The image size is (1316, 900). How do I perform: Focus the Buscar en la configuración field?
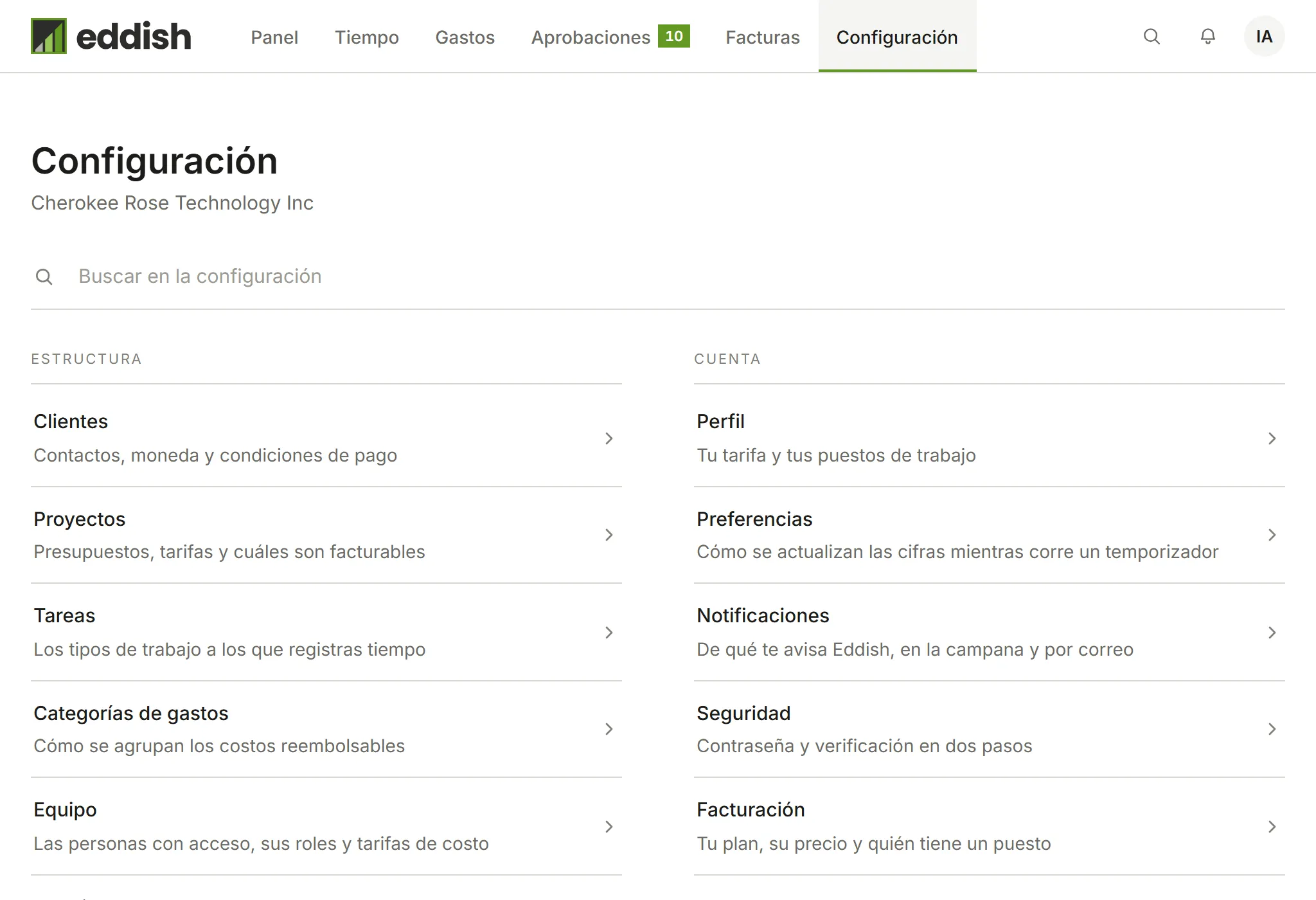(x=658, y=276)
